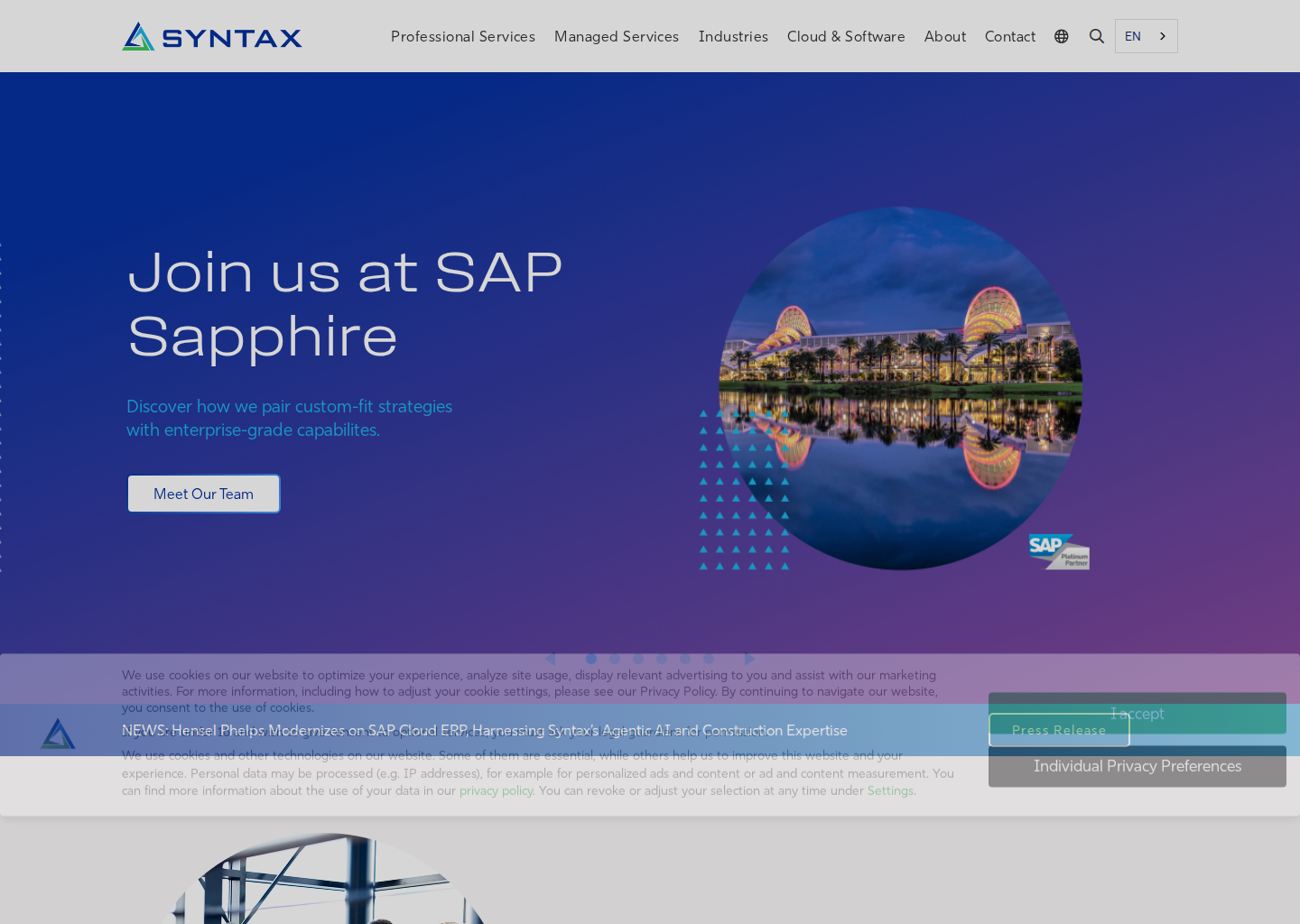Click the convention center hero image

point(900,388)
